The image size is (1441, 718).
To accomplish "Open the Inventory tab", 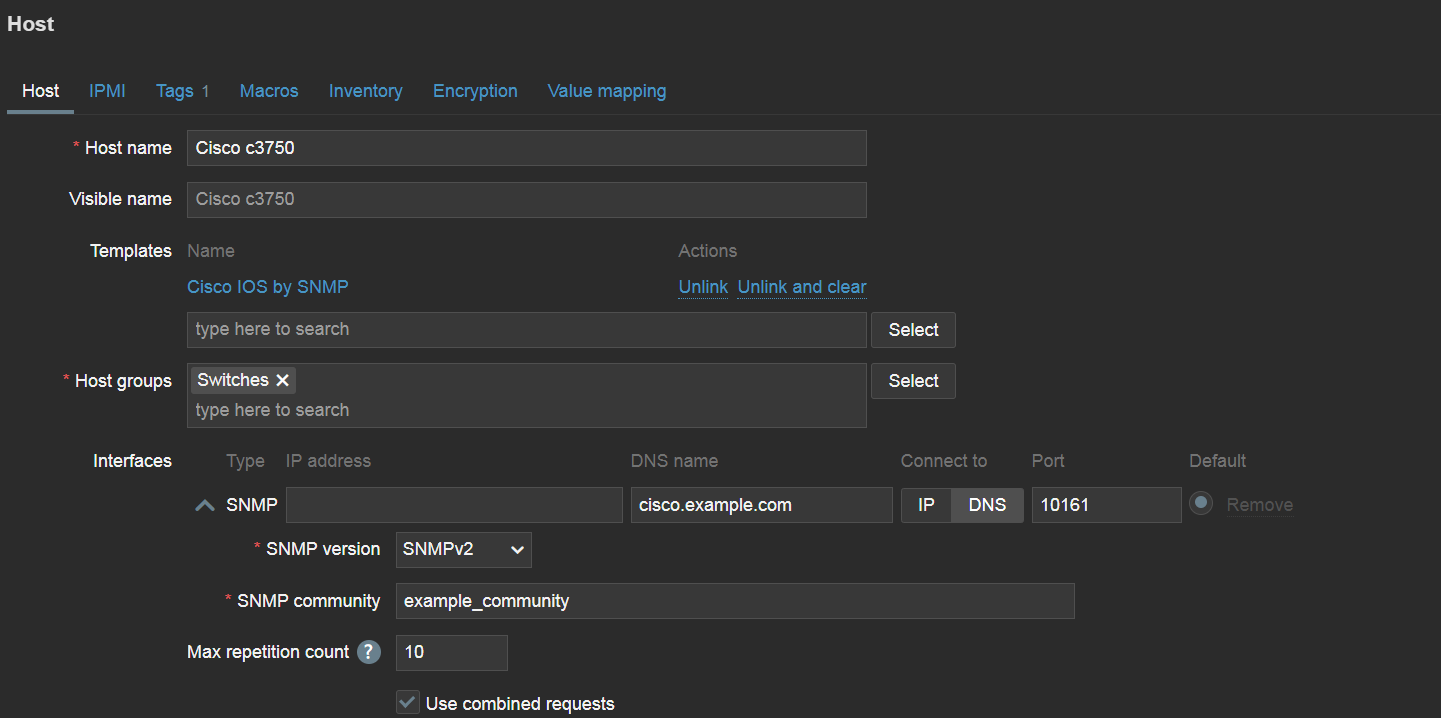I will click(366, 91).
